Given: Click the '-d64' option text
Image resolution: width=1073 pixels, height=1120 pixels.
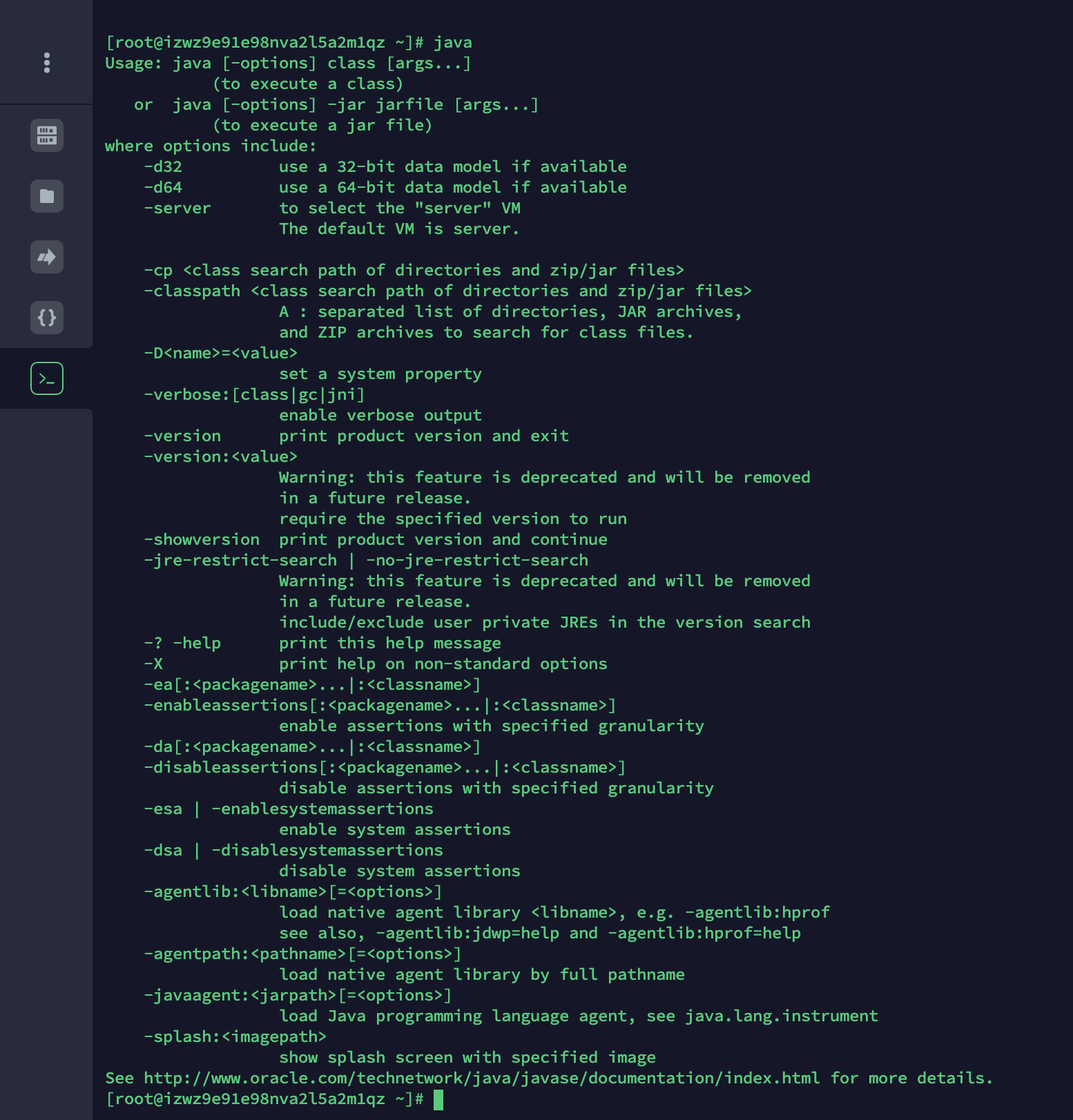Looking at the screenshot, I should pyautogui.click(x=163, y=187).
